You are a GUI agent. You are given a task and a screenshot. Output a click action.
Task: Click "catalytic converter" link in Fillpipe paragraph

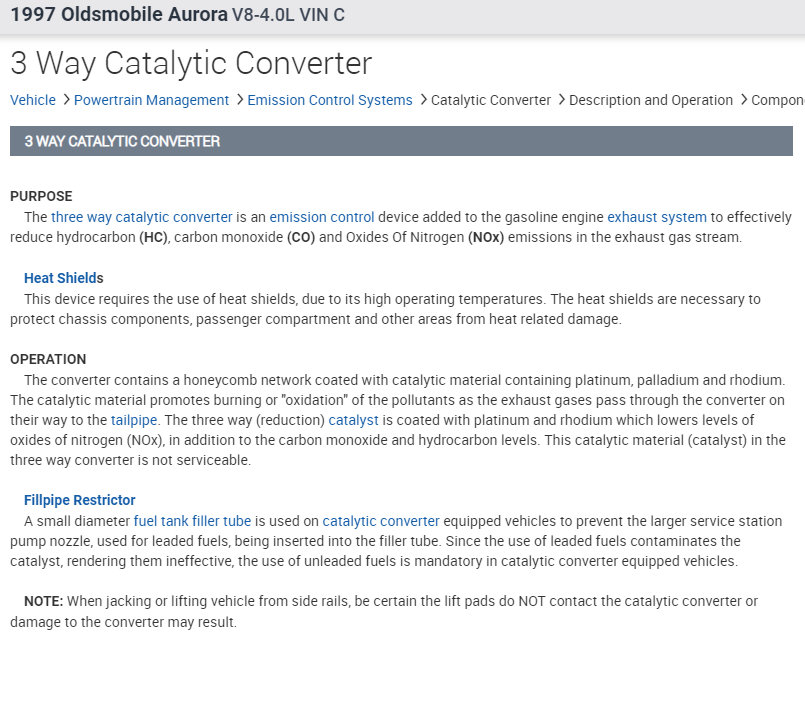click(380, 521)
